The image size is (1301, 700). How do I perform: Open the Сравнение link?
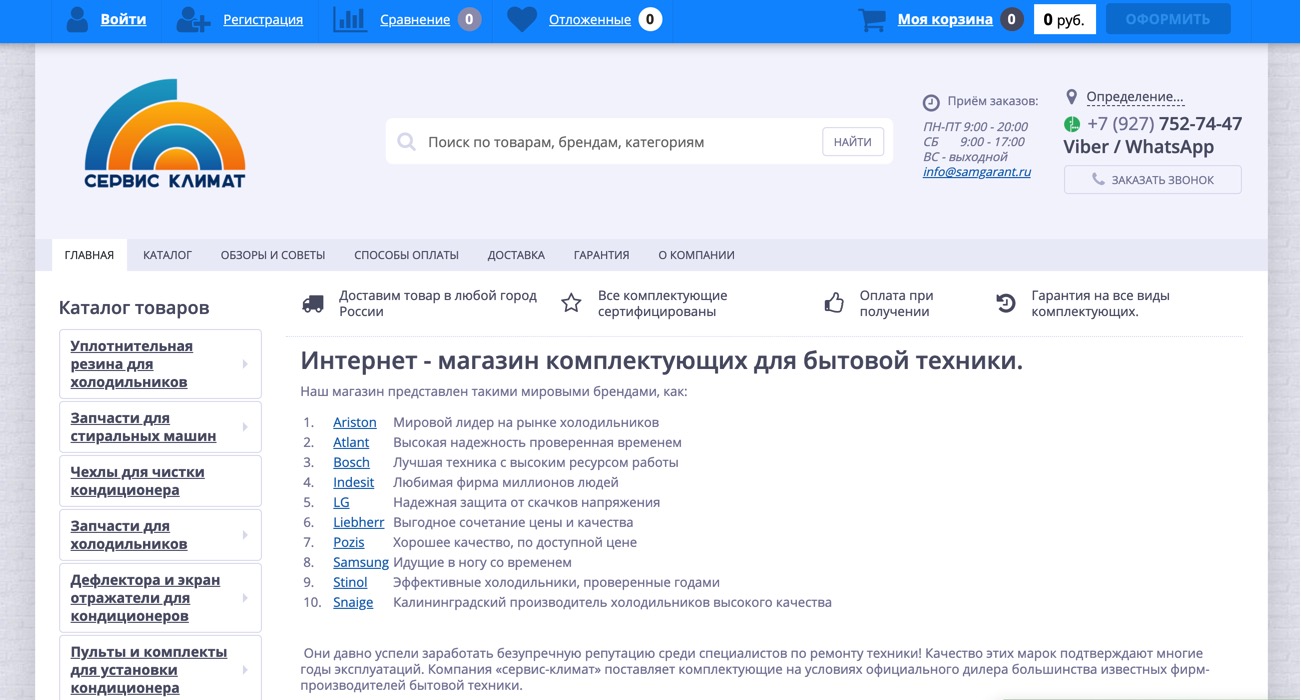click(x=415, y=19)
